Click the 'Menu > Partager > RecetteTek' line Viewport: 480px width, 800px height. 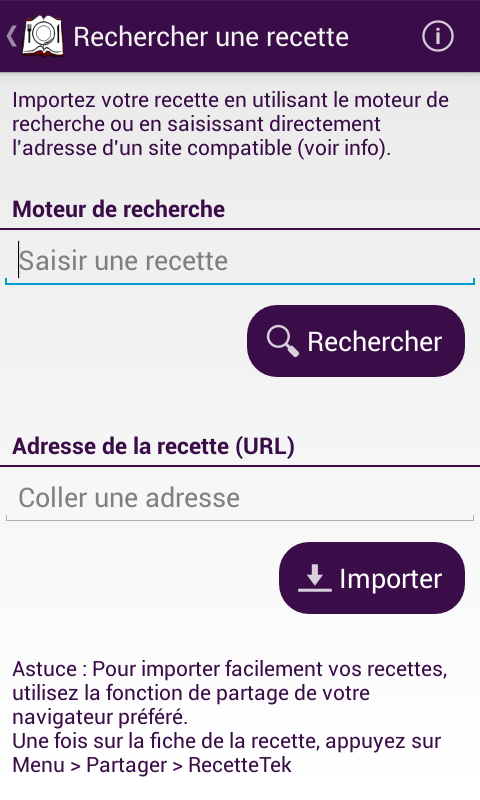click(152, 765)
